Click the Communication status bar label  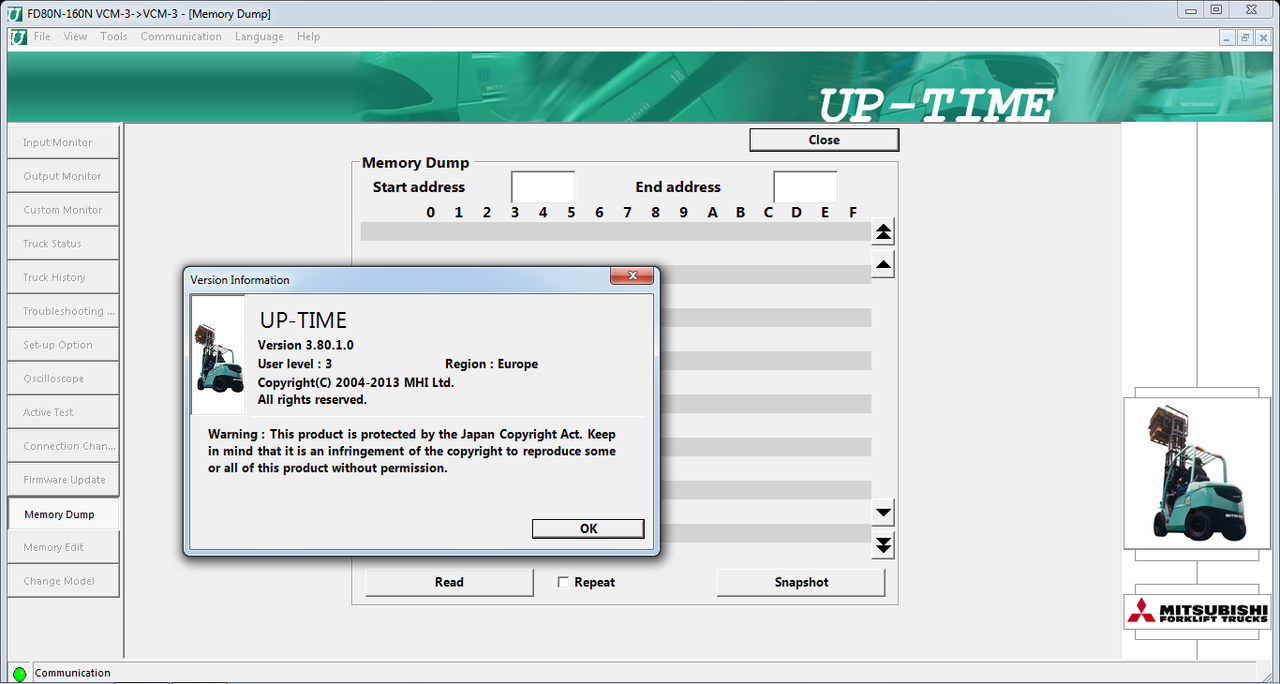73,673
